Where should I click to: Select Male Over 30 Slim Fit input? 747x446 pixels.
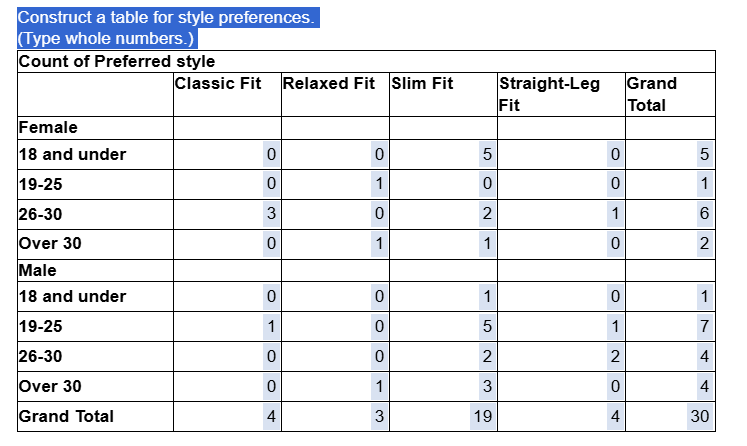pyautogui.click(x=487, y=387)
